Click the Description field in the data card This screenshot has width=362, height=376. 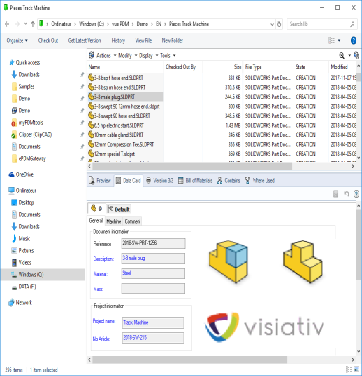point(153,258)
